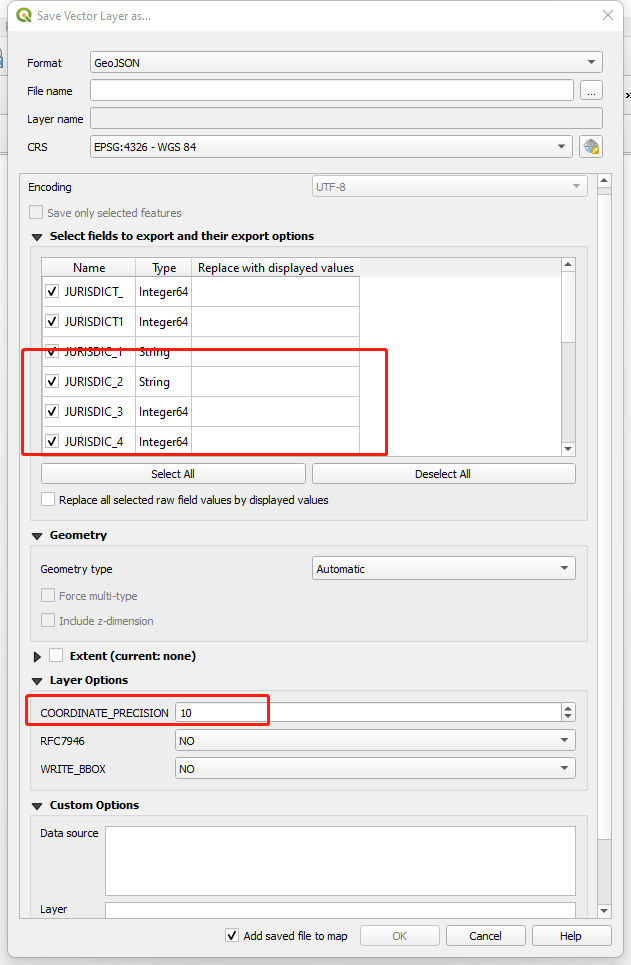Uncheck the JURISDIC_3 field checkbox
Screen dimensions: 631x965
click(x=52, y=411)
